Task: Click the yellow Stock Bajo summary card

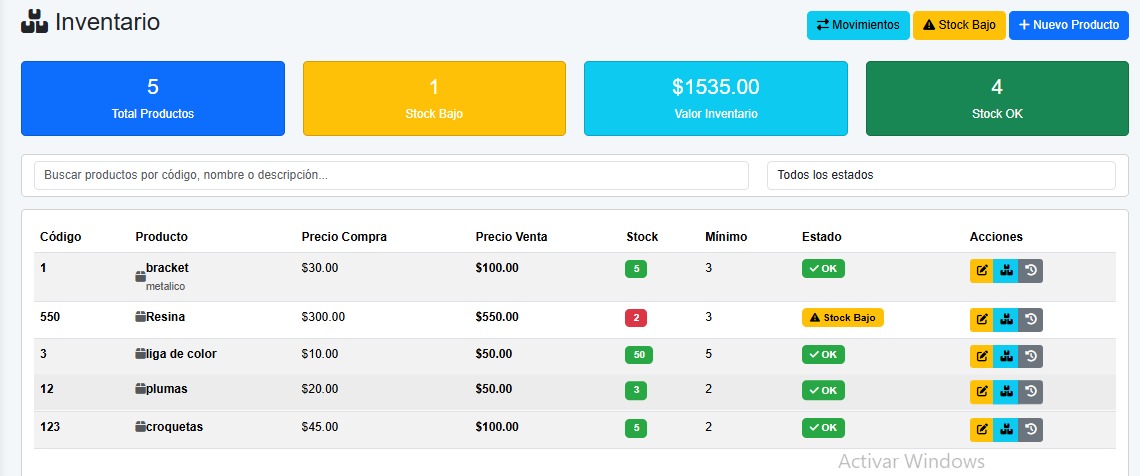Action: 434,98
